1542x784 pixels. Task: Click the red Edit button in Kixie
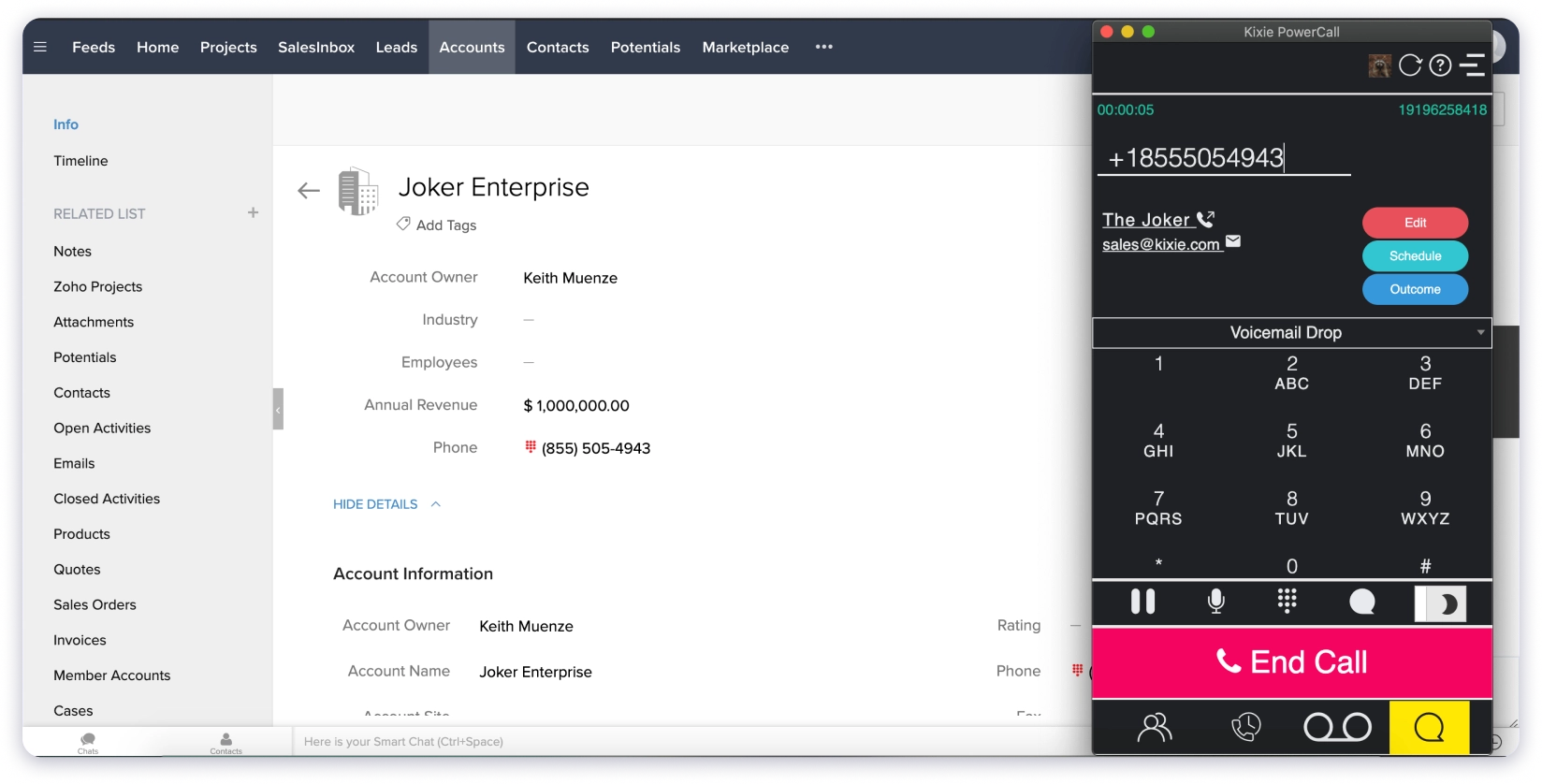1415,223
